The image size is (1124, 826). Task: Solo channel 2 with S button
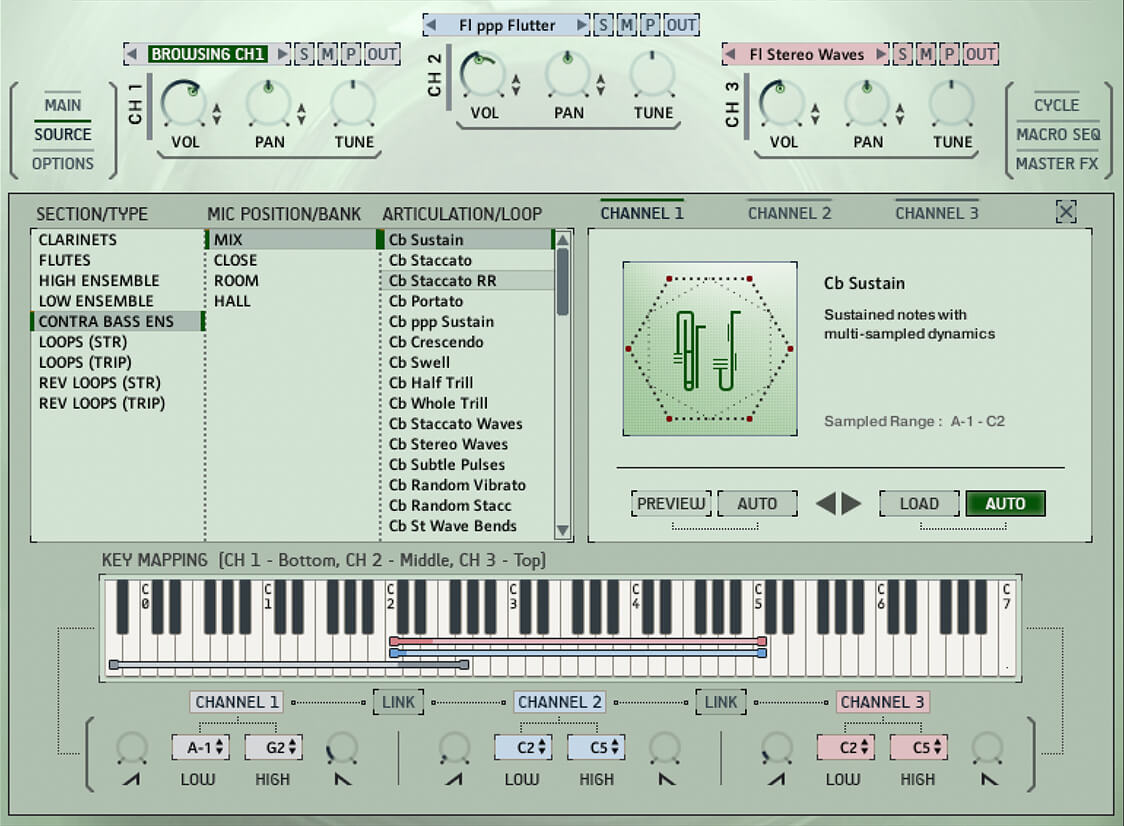coord(604,25)
